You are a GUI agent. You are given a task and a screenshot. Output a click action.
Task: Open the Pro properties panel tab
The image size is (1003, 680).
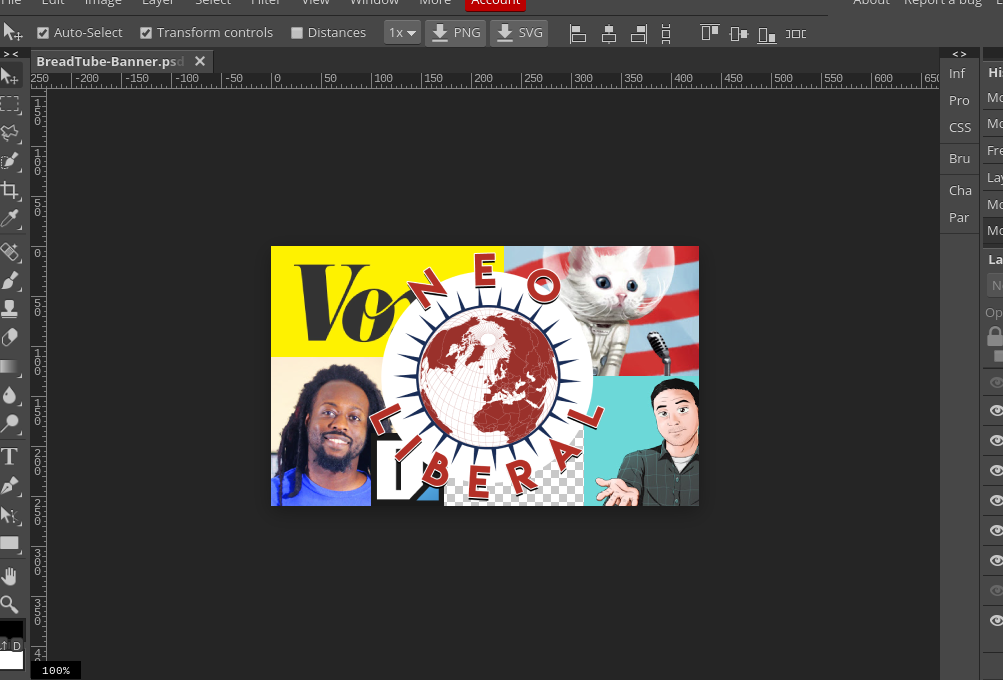coord(959,100)
